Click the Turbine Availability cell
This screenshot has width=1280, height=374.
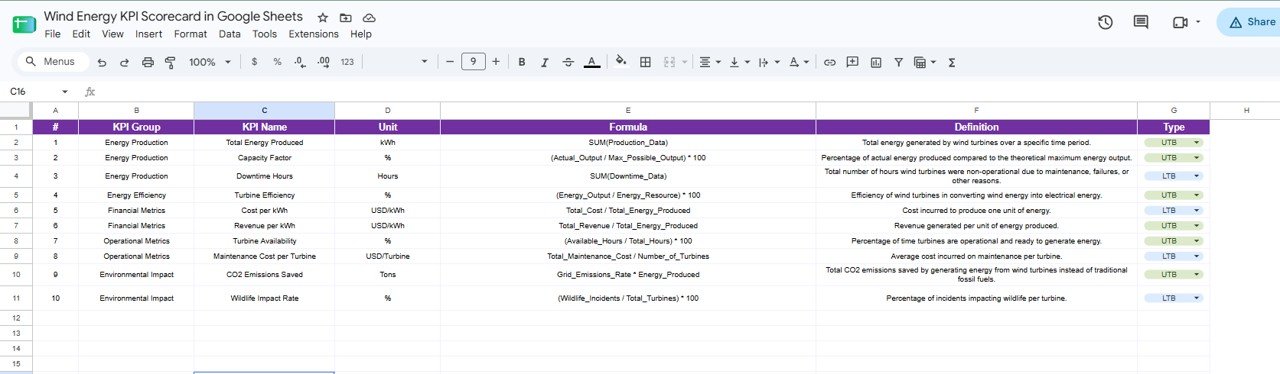point(264,241)
